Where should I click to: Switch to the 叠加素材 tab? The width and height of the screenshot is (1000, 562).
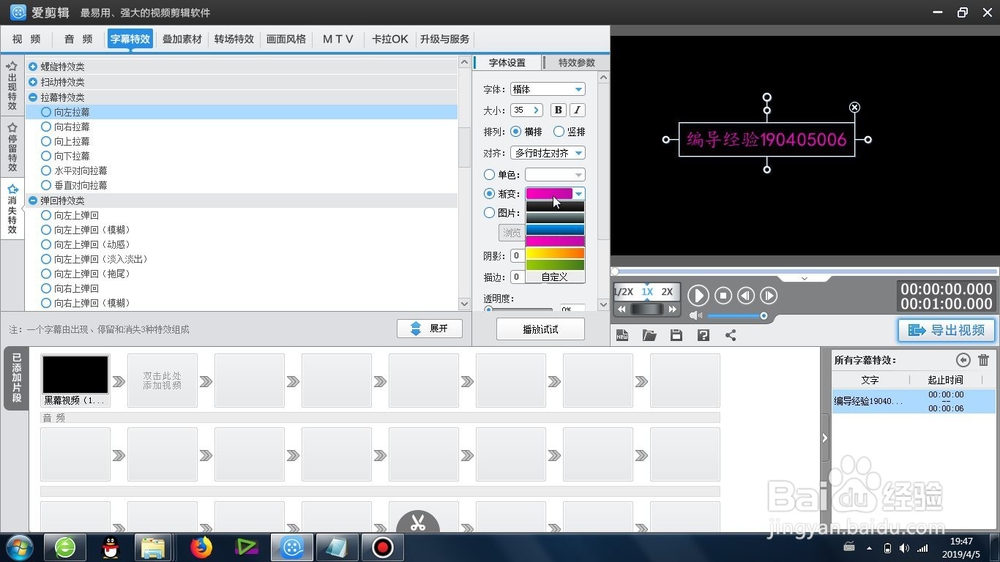click(182, 39)
